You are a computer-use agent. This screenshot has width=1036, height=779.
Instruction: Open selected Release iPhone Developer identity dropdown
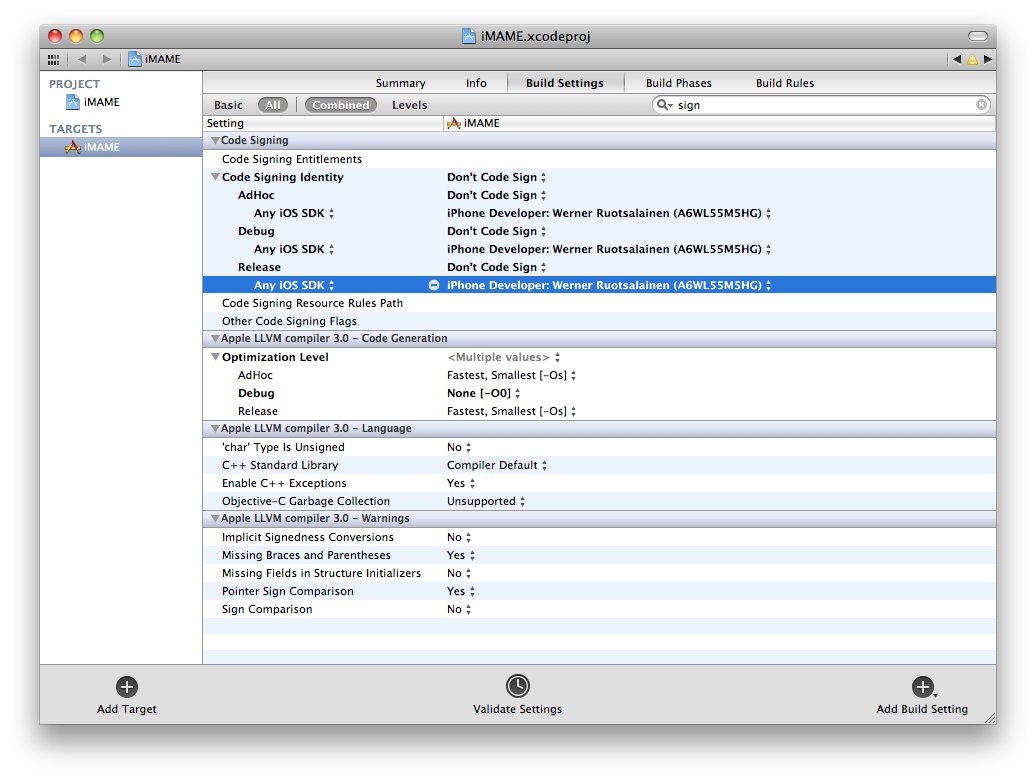click(609, 285)
